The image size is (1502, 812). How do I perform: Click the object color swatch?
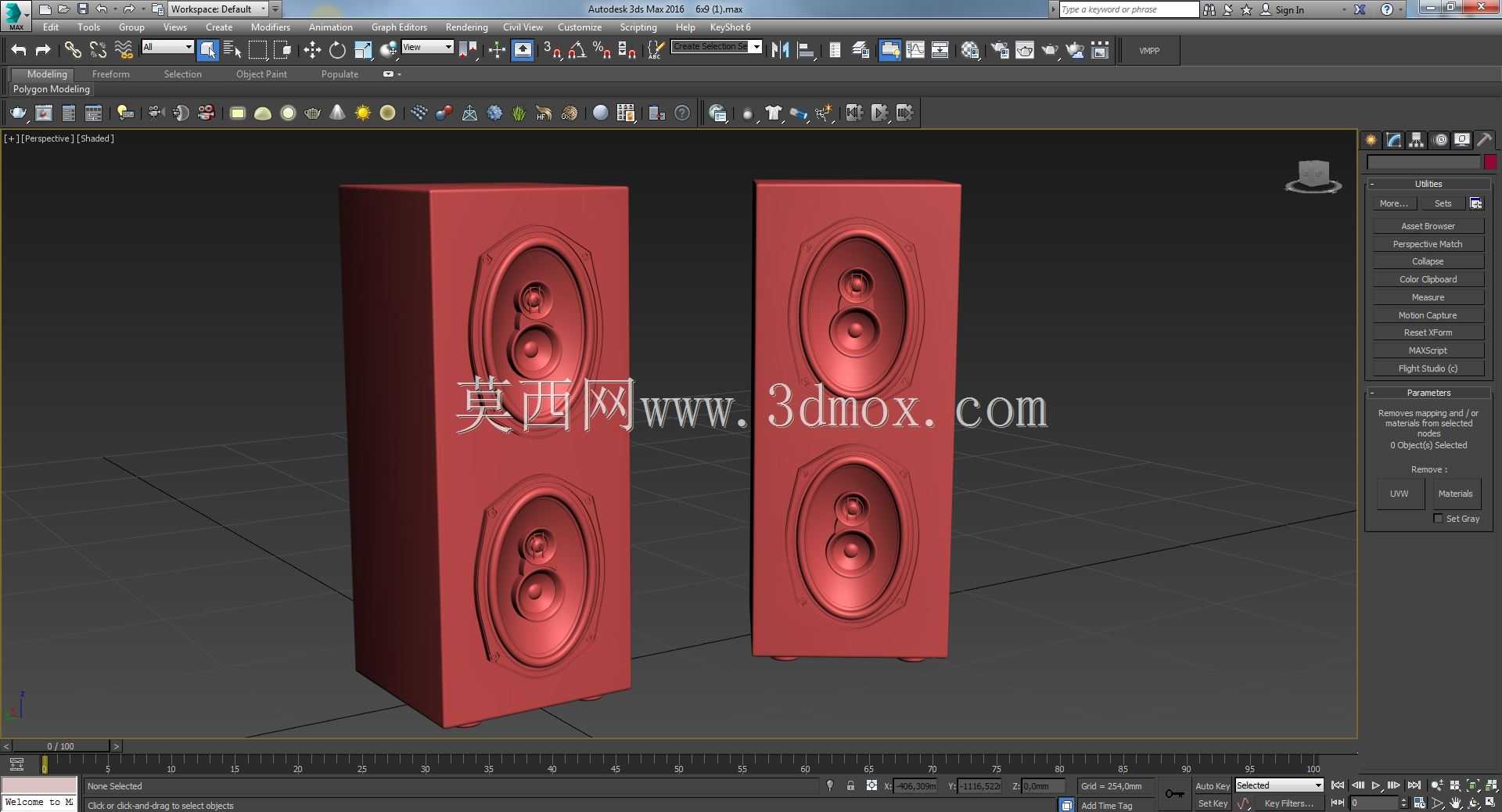[x=1490, y=162]
